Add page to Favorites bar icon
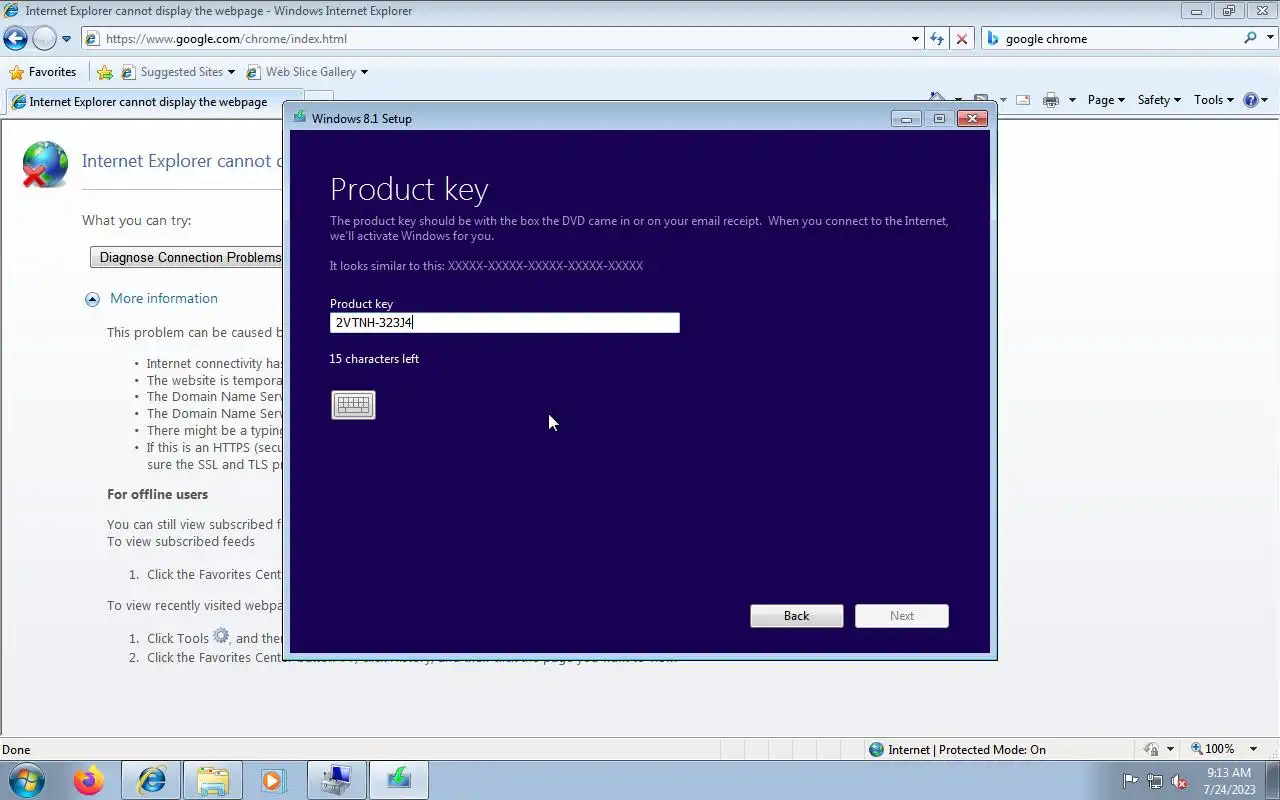The image size is (1280, 800). 105,72
